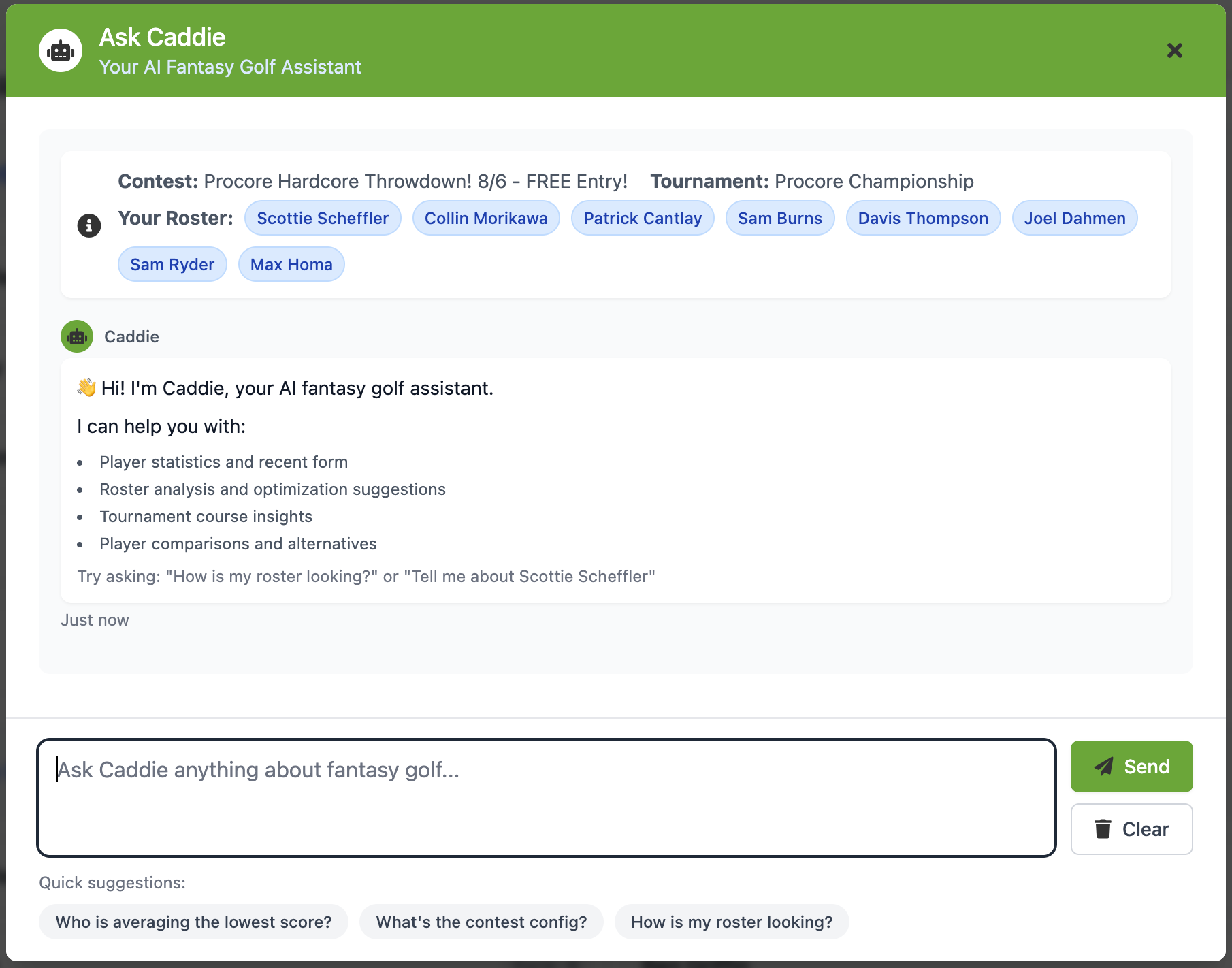1232x968 pixels.
Task: Click the paper plane icon on Send button
Action: coord(1104,766)
